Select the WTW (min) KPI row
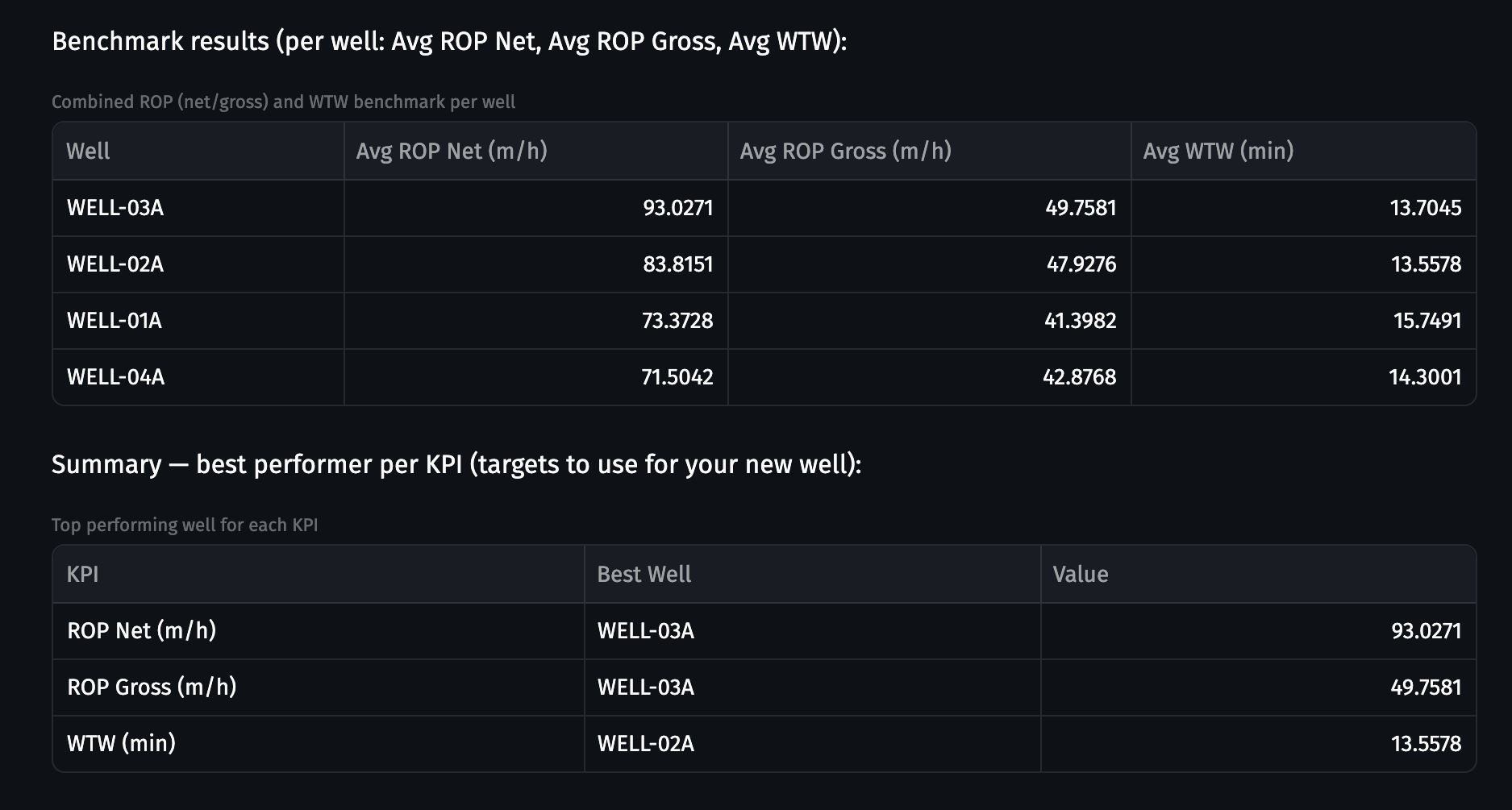The height and width of the screenshot is (810, 1512). tap(121, 744)
